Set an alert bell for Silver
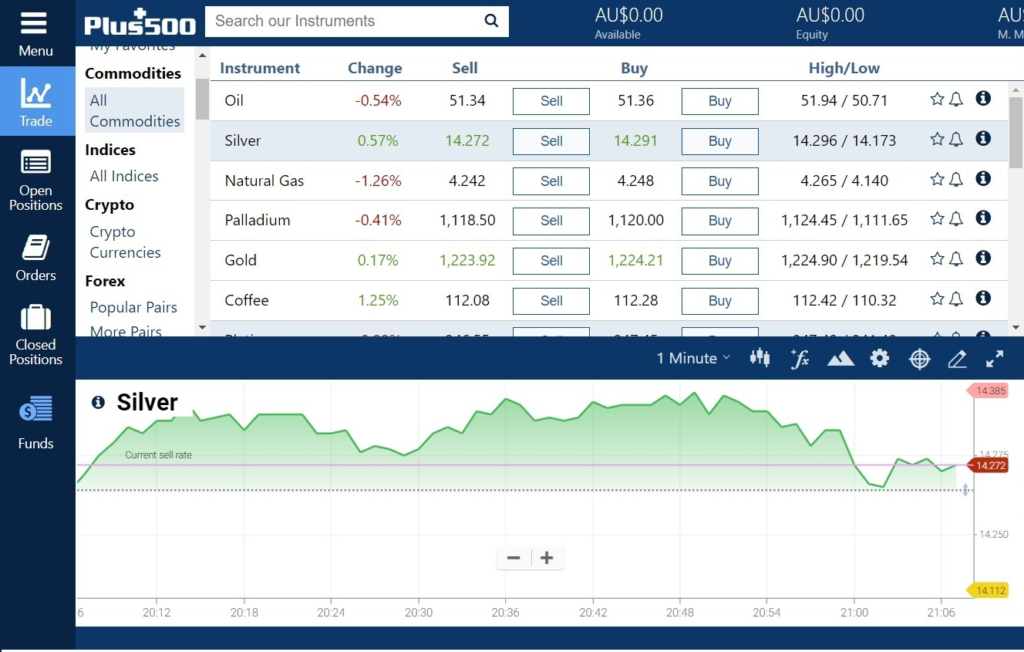 [x=956, y=139]
